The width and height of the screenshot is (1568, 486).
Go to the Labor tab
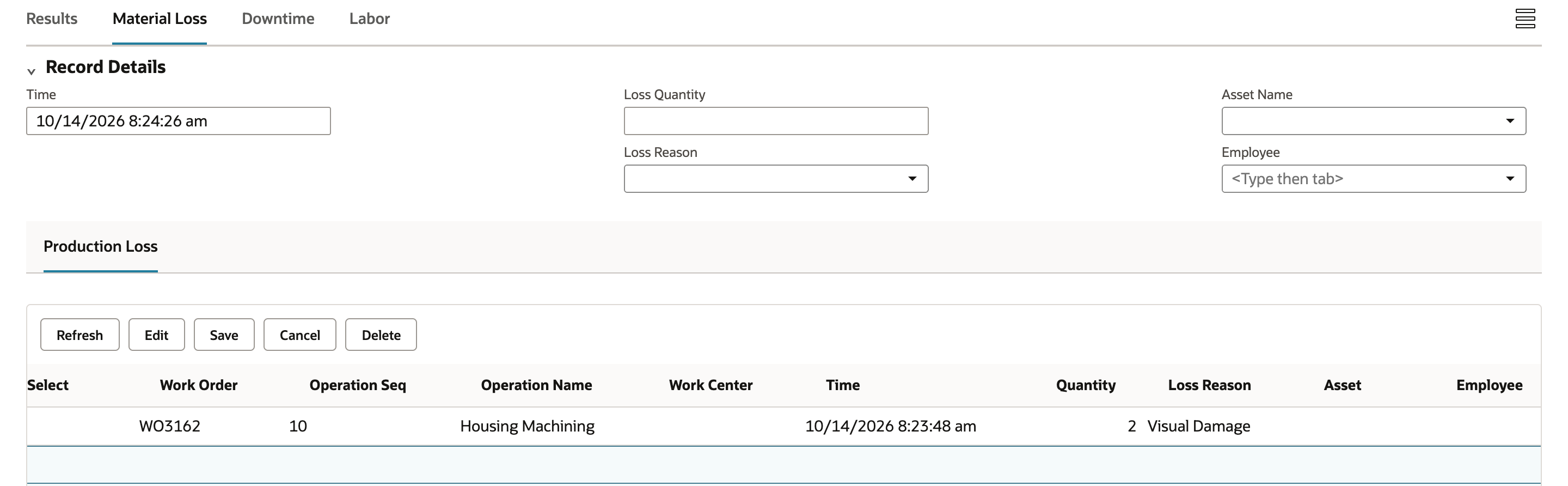coord(370,19)
